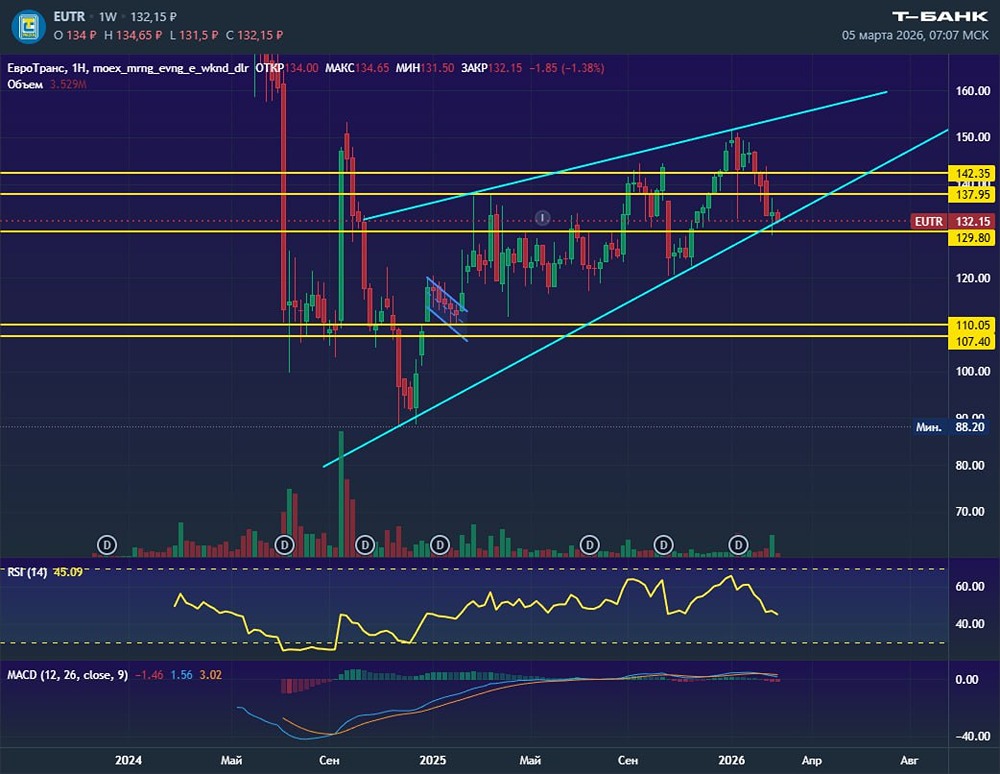The width and height of the screenshot is (1000, 774).
Task: Select the 107.40 price level label
Action: point(972,342)
